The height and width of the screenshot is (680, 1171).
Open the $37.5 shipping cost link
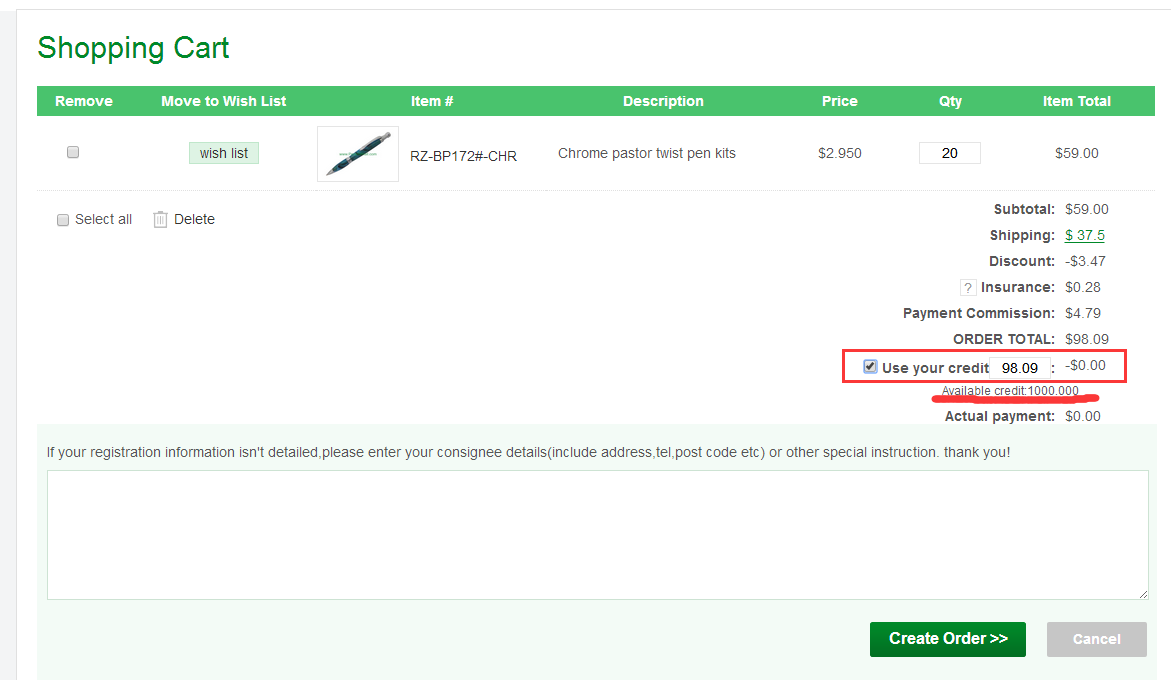[x=1084, y=235]
